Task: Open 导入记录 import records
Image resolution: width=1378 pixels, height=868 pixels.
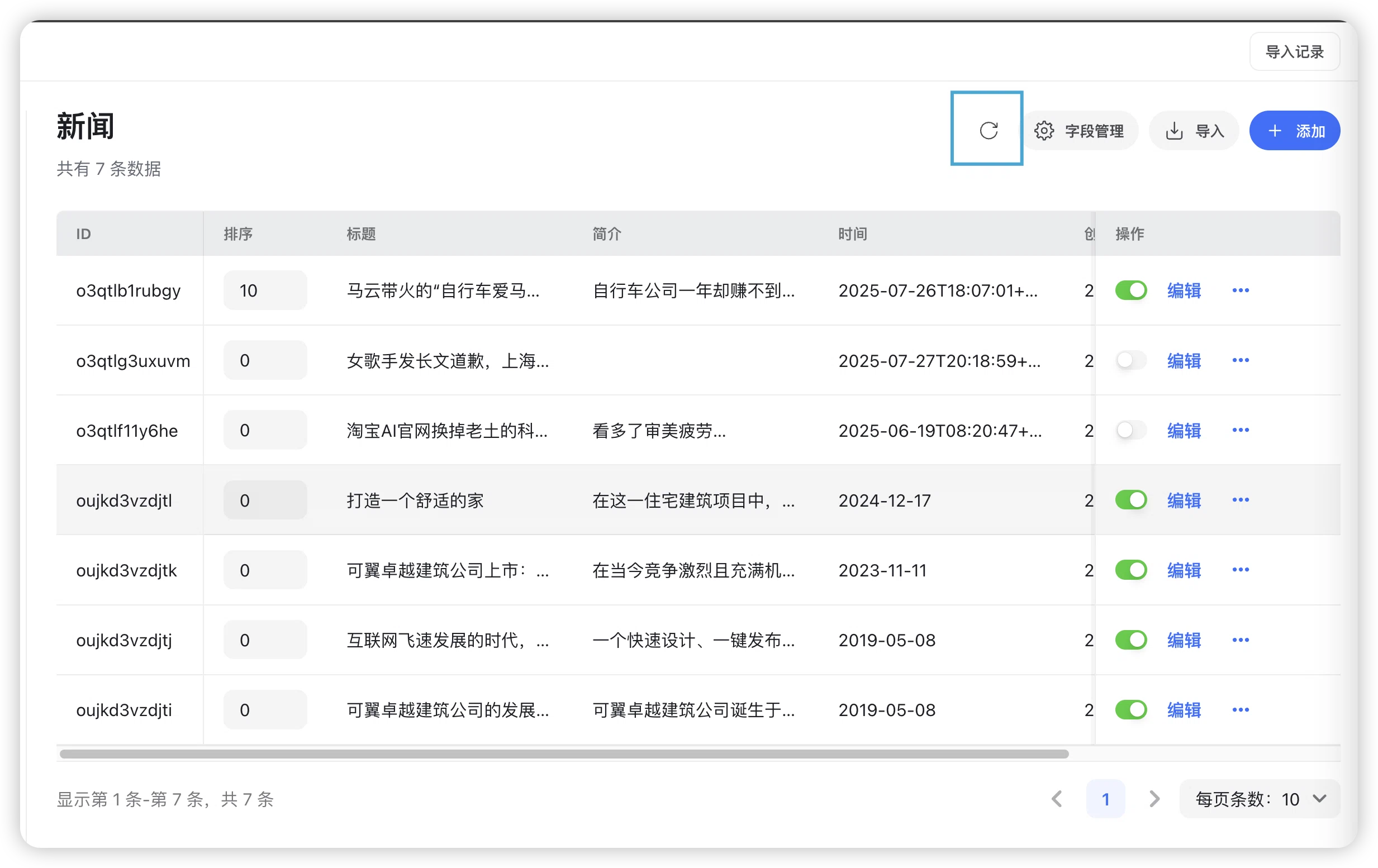Action: 1294,52
